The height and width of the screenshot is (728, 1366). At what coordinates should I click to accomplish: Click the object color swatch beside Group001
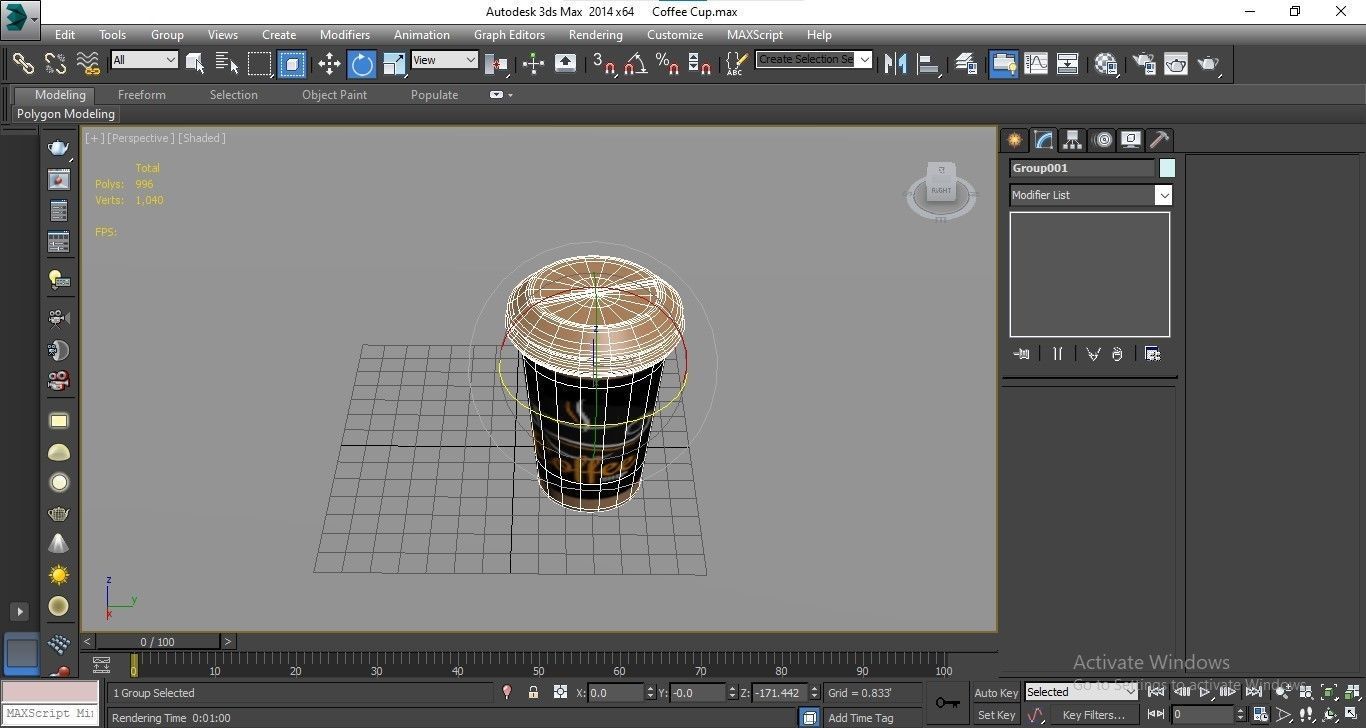[x=1167, y=168]
